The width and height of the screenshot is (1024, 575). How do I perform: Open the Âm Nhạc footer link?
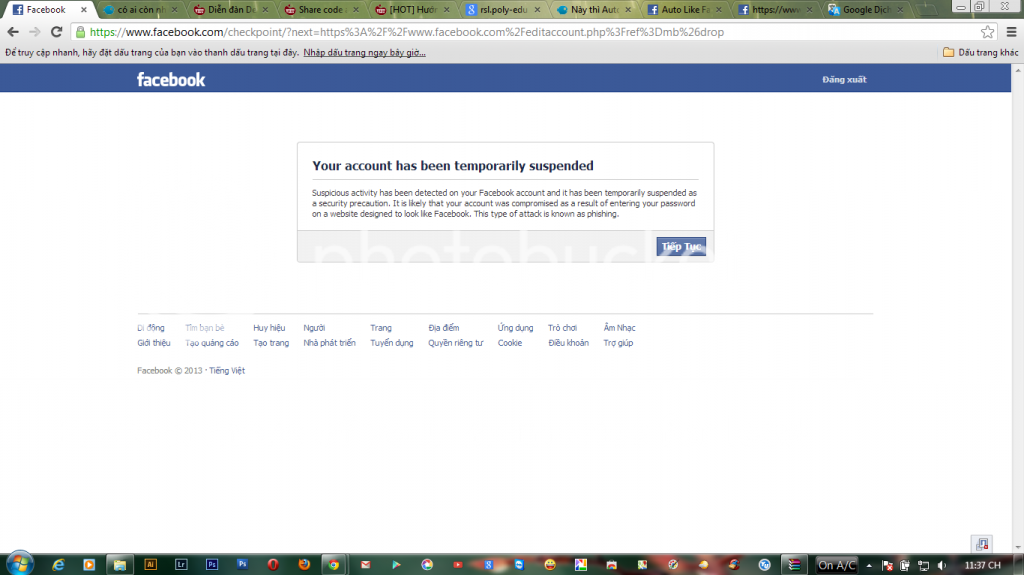(619, 328)
